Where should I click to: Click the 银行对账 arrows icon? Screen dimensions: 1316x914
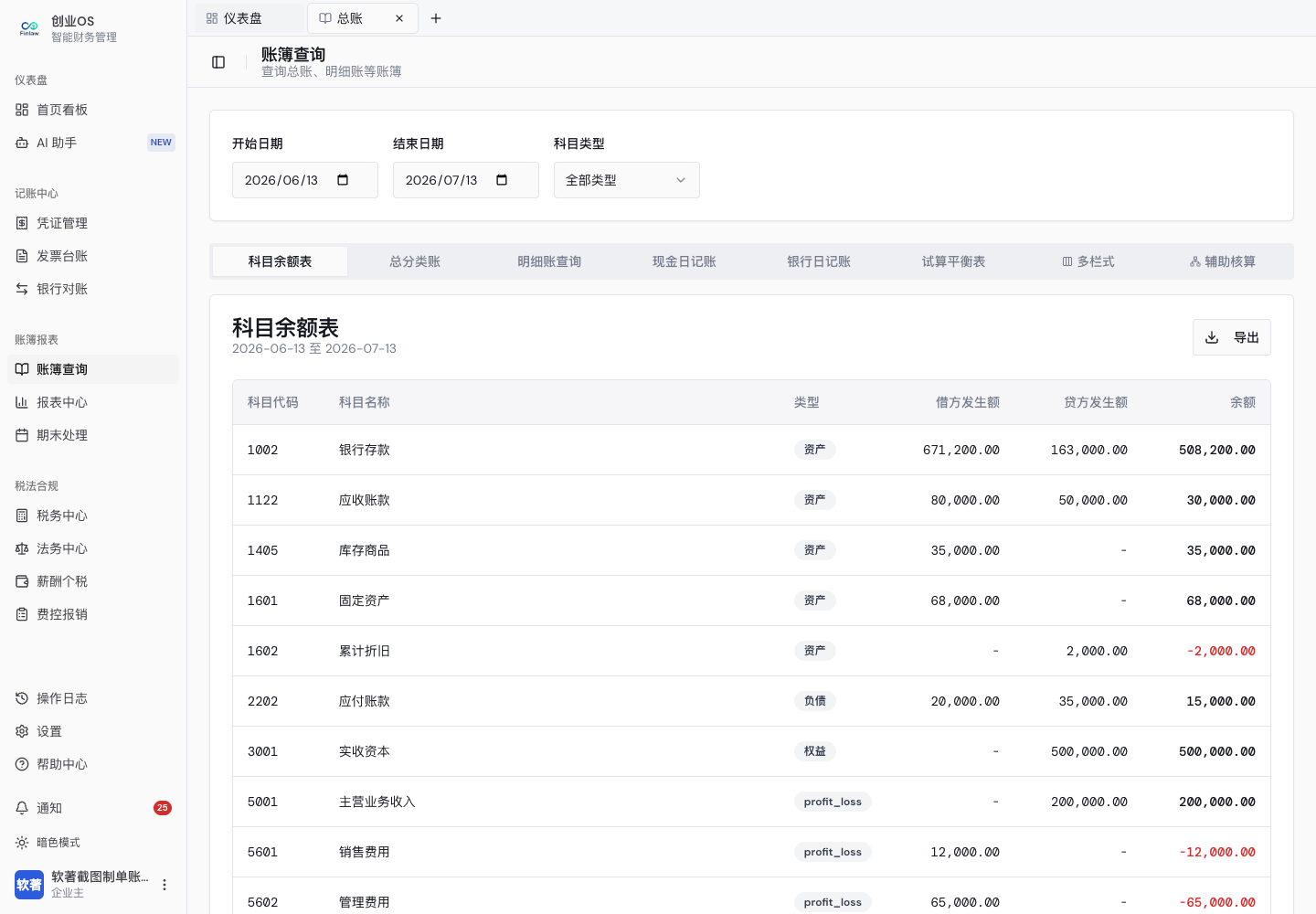click(22, 289)
